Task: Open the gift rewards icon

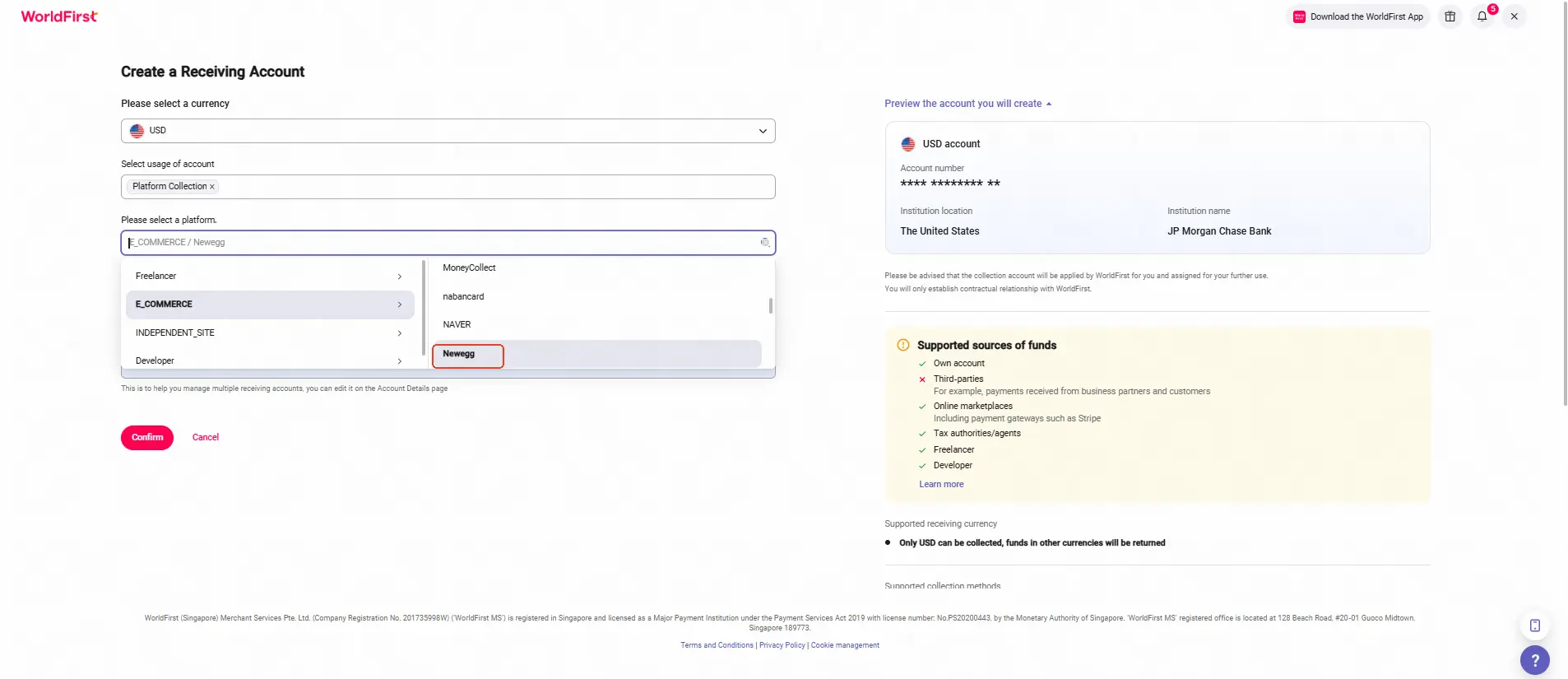Action: (x=1450, y=16)
